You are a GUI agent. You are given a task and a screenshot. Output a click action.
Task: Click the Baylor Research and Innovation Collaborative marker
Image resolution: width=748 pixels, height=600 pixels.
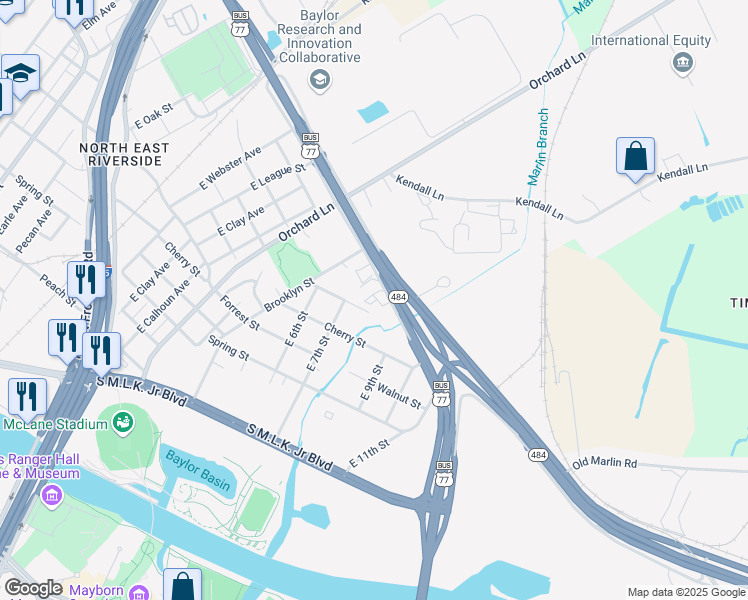pos(320,80)
